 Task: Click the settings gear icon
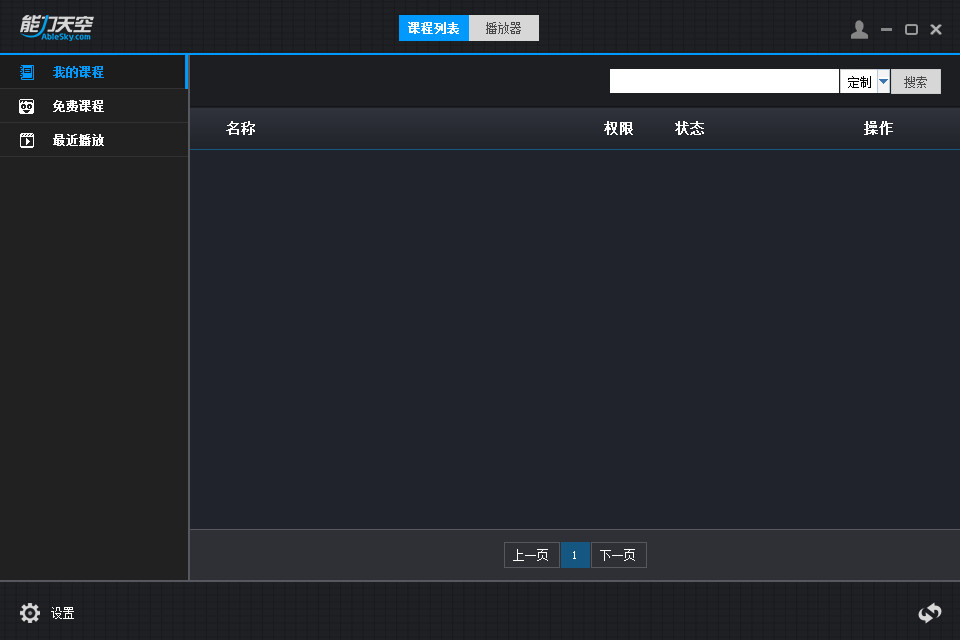(x=30, y=613)
